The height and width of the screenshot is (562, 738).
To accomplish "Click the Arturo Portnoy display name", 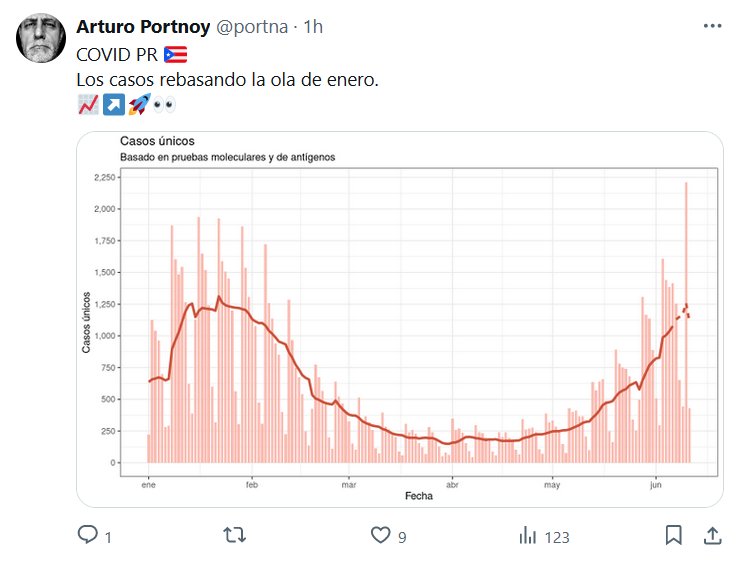I will click(x=144, y=27).
